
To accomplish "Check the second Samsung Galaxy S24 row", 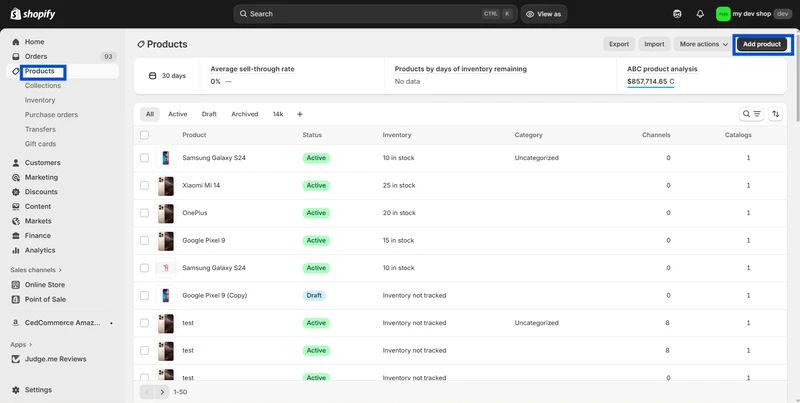I will tap(144, 268).
